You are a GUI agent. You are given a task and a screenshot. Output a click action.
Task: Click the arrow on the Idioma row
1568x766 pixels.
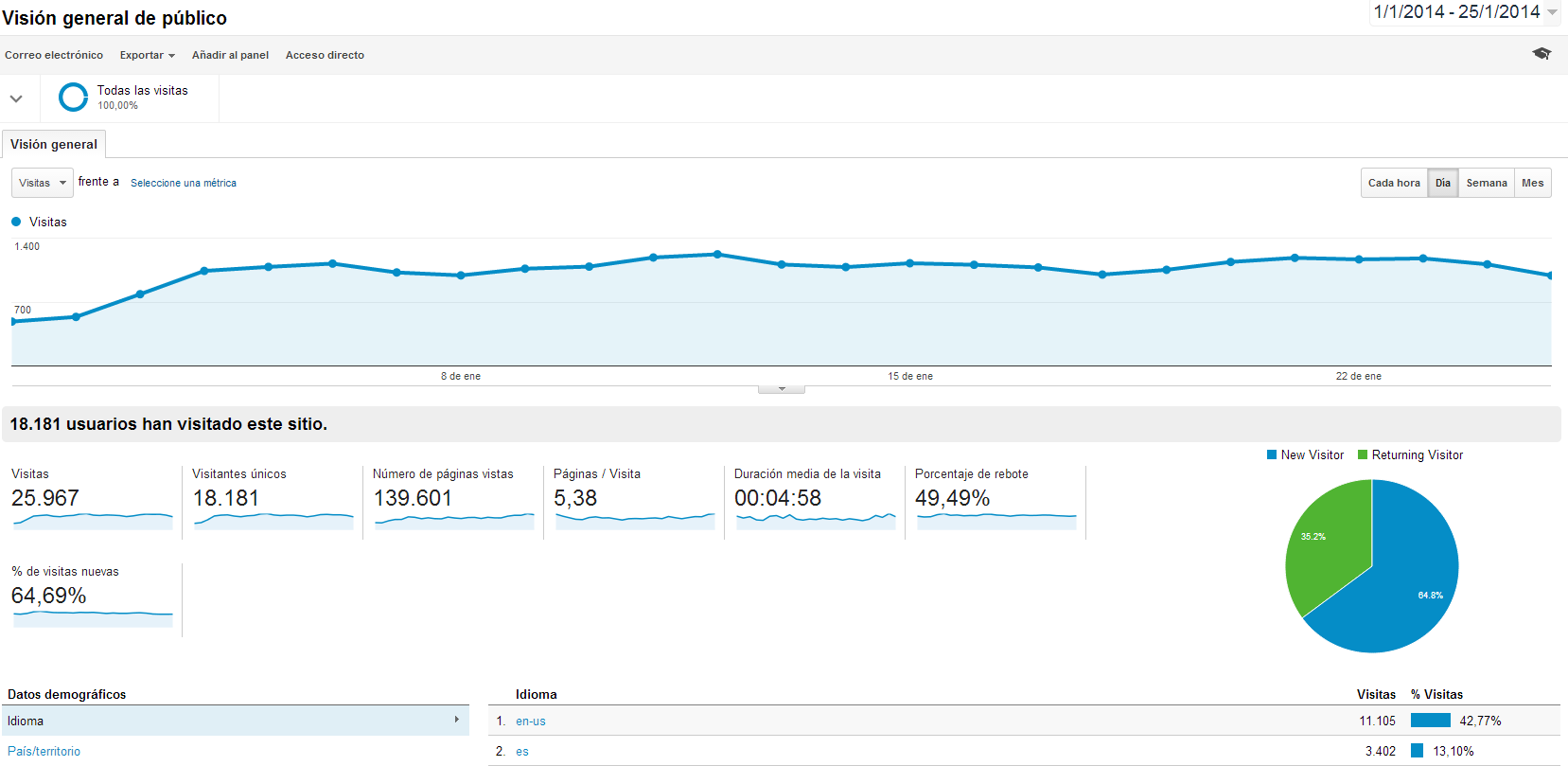click(x=457, y=720)
